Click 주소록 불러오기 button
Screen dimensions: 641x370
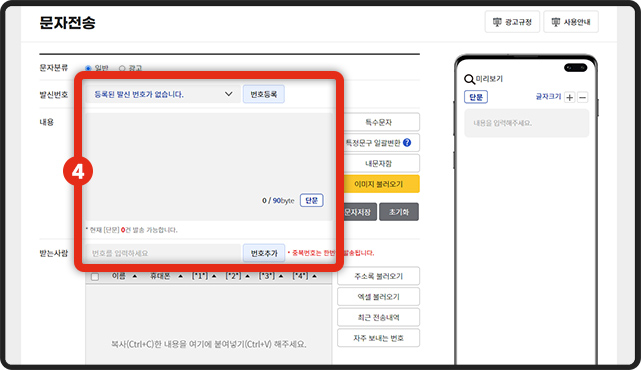(x=378, y=276)
